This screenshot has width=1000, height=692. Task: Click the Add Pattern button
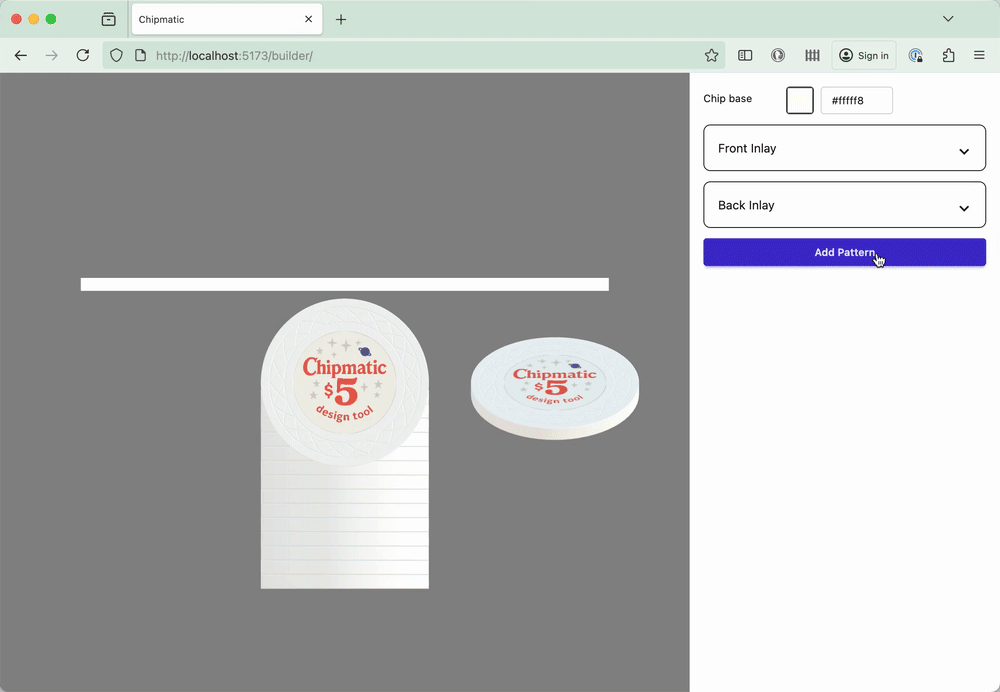(x=844, y=252)
